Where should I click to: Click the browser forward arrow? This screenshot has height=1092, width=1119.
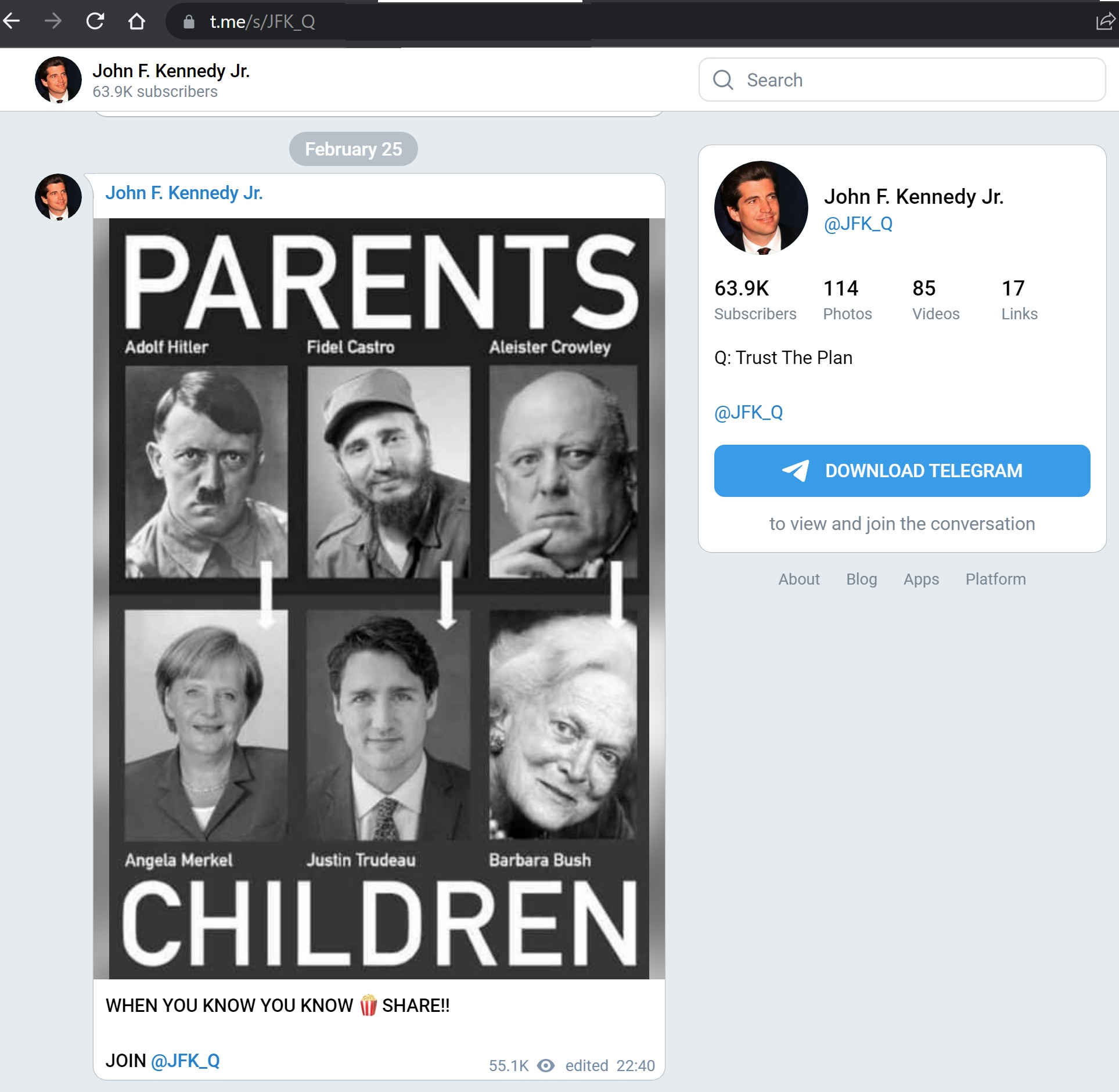[x=53, y=21]
